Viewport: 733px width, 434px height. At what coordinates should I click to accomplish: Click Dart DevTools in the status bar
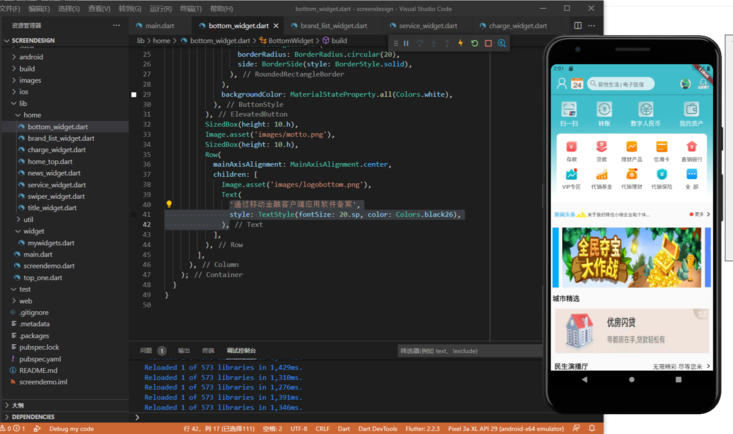click(377, 428)
